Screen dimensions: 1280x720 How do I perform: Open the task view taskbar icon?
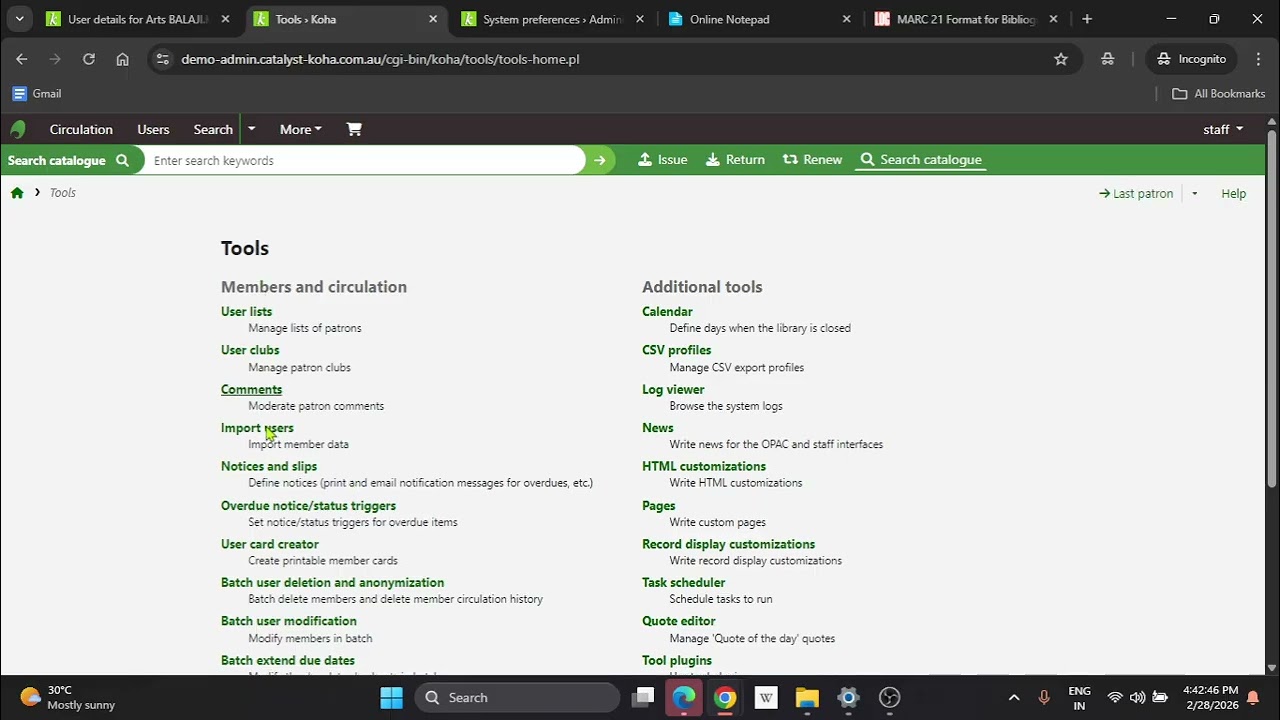click(x=643, y=697)
